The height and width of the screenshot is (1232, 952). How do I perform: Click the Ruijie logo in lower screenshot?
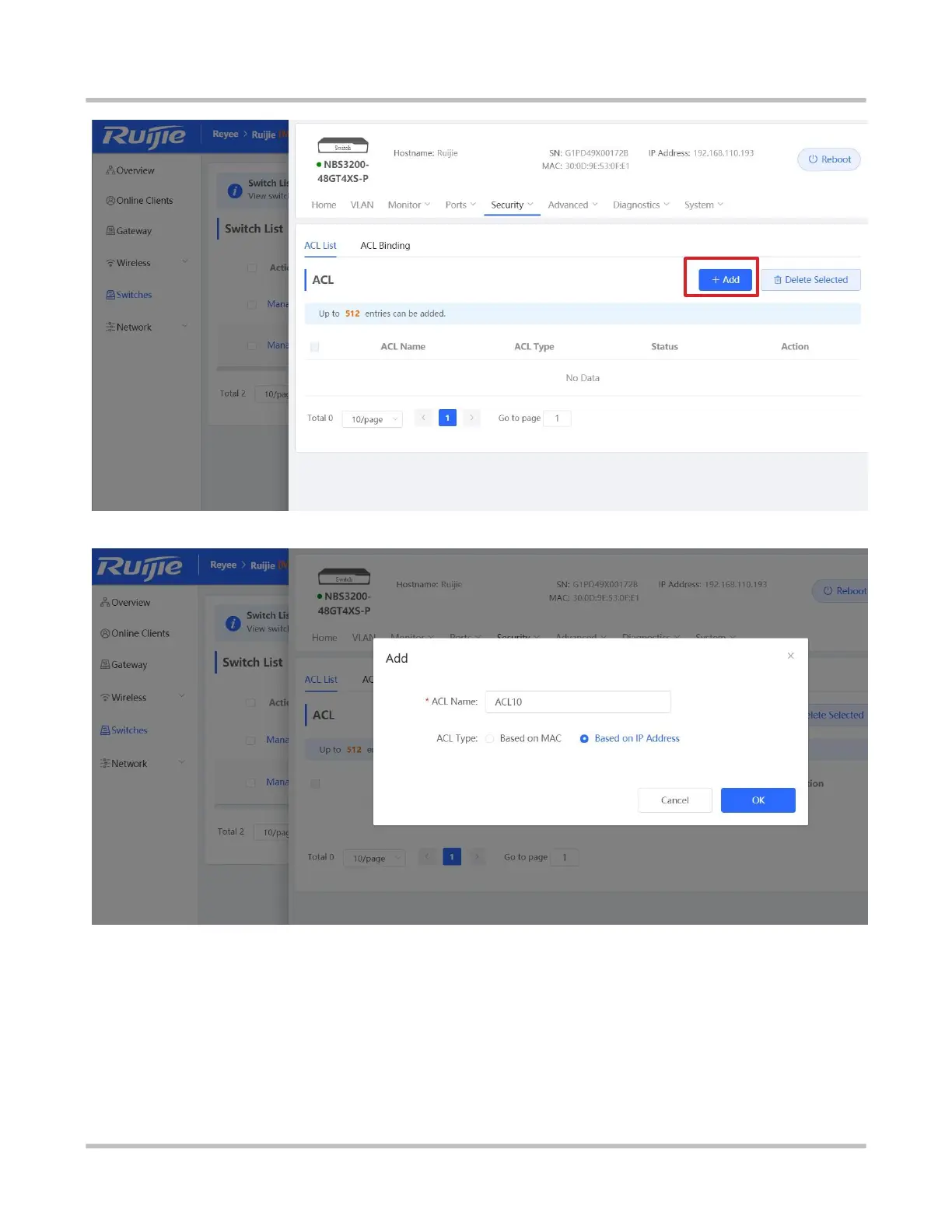tap(140, 569)
